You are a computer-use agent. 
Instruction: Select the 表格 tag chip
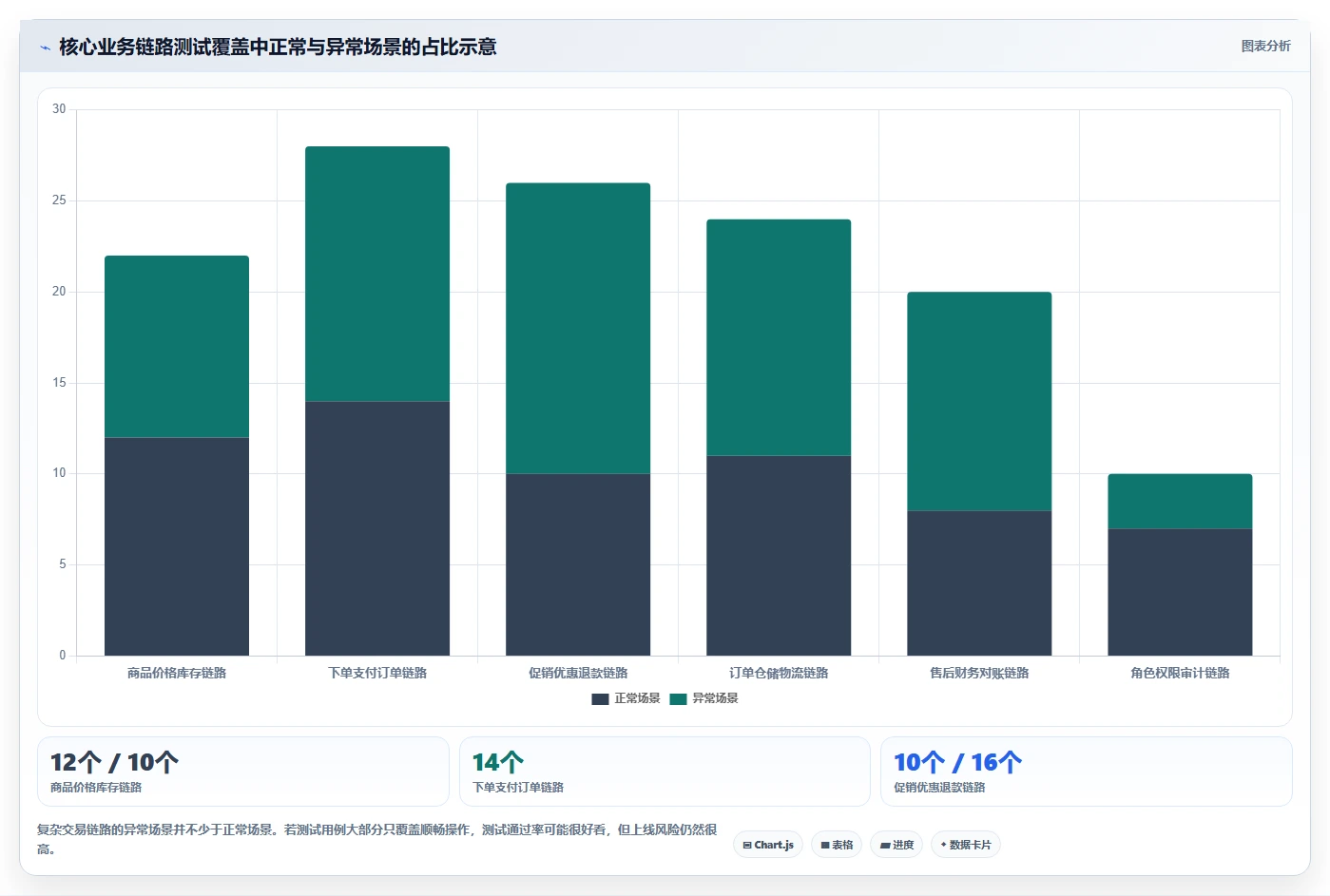(x=837, y=845)
